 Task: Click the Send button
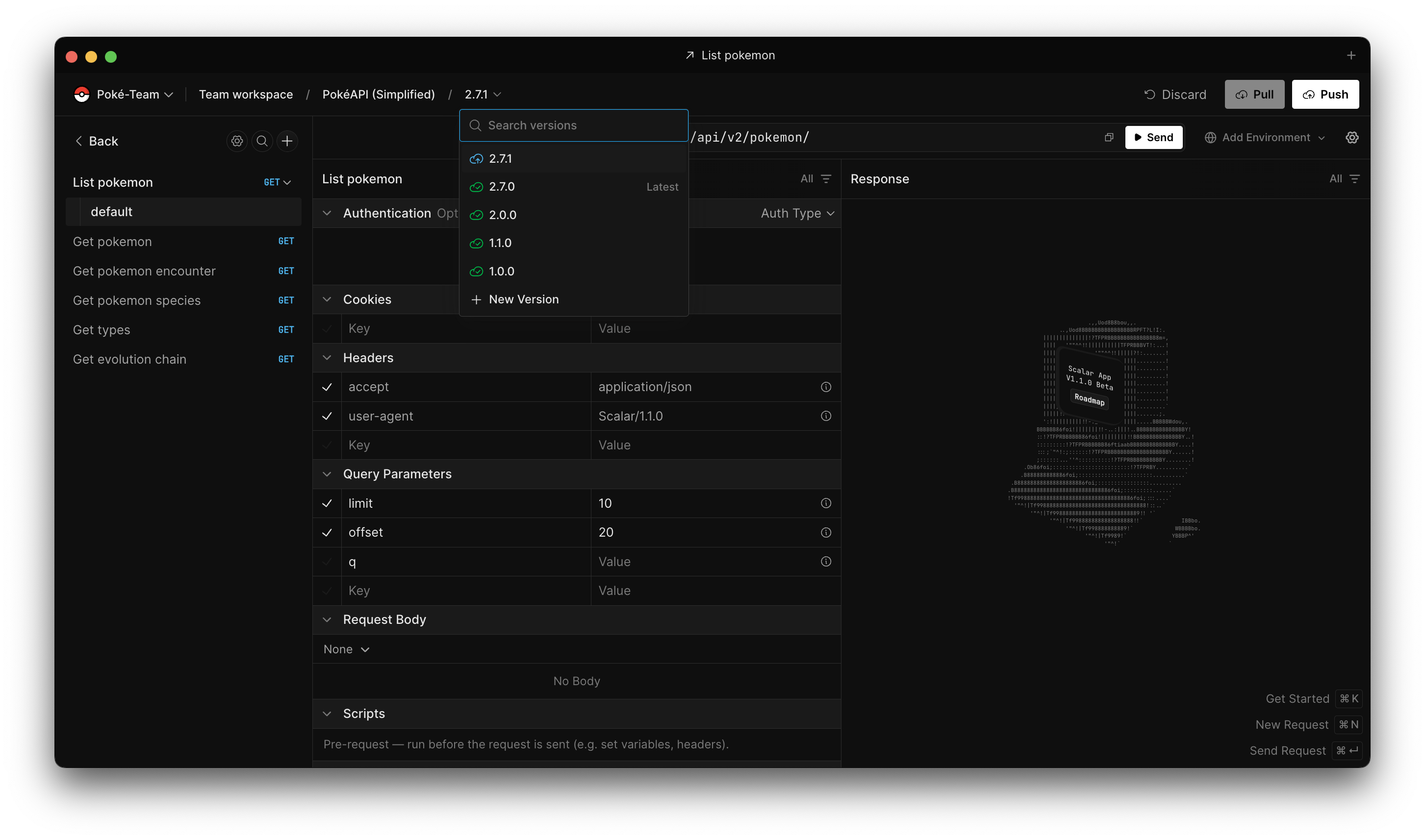tap(1153, 138)
